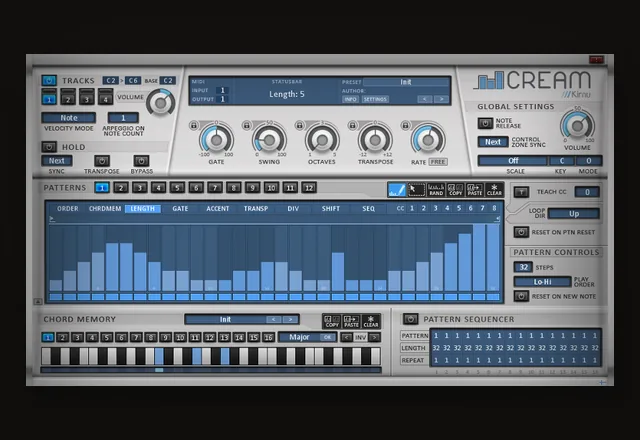The width and height of the screenshot is (640, 440).
Task: Toggle NOTE RELEASE in global settings
Action: pos(485,123)
